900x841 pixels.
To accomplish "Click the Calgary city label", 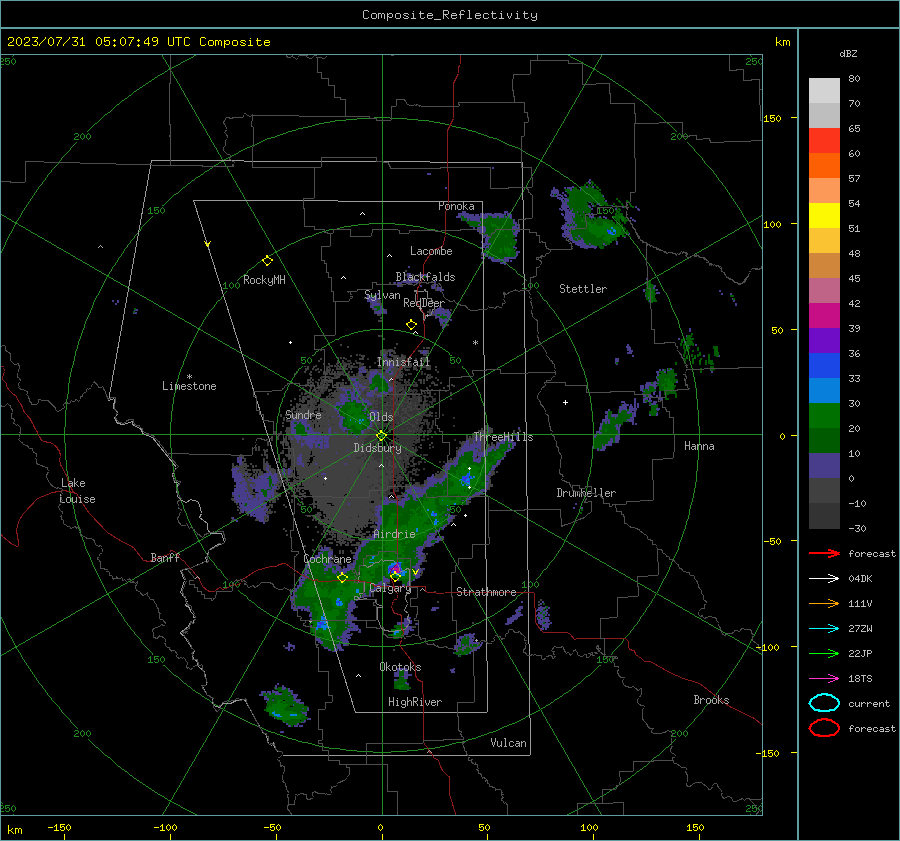I will (390, 588).
